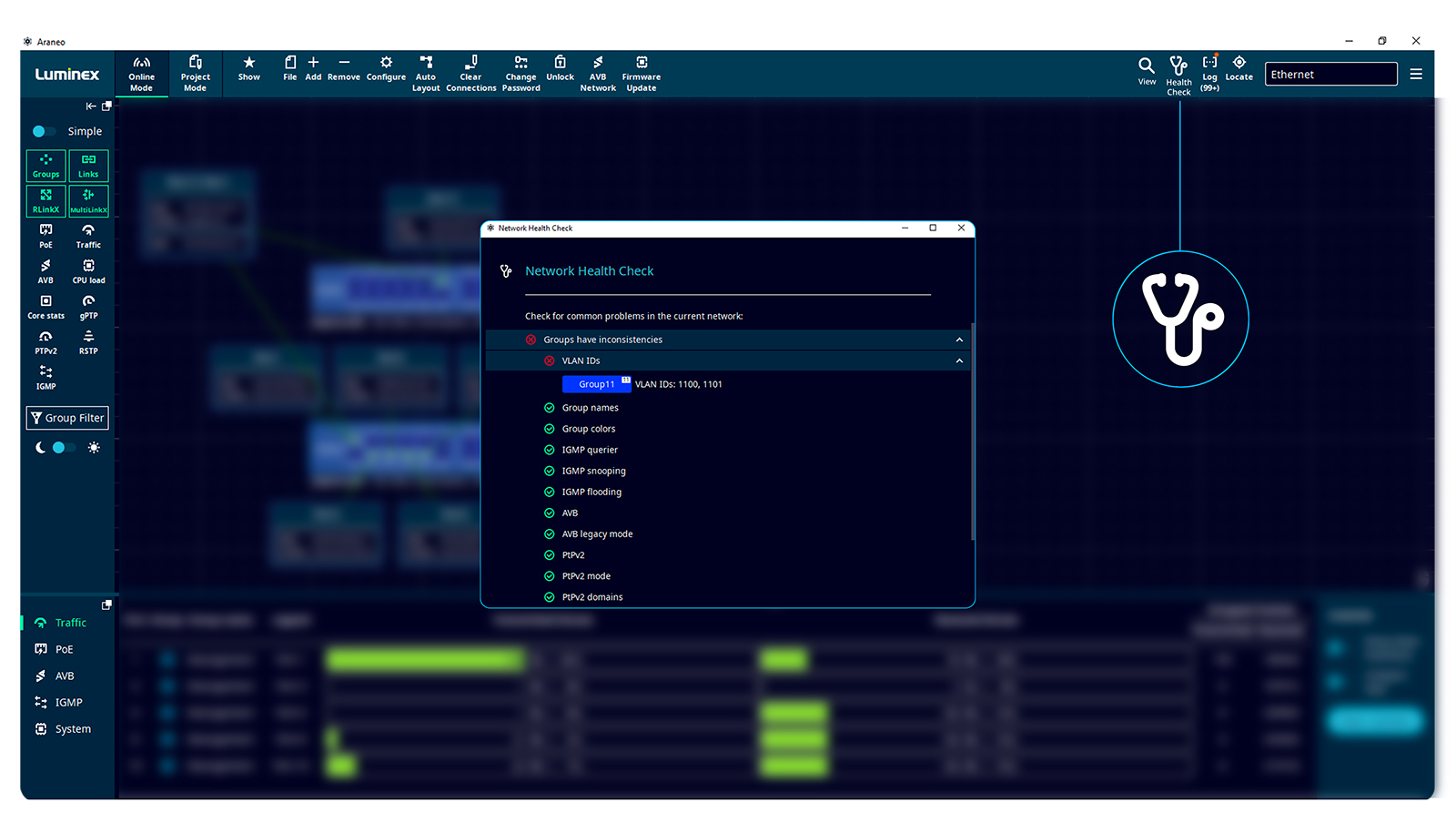
Task: Collapse the Groups have inconsistencies section
Action: pos(959,340)
